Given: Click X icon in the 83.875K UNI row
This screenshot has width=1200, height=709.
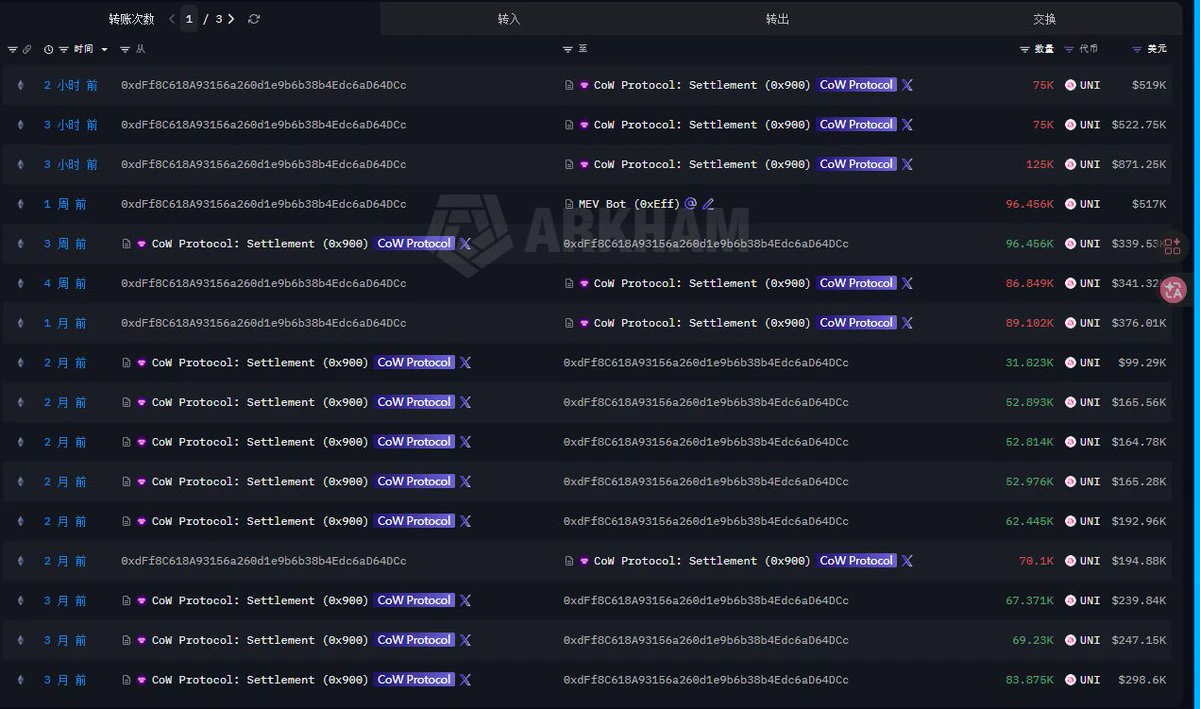Looking at the screenshot, I should click(x=465, y=680).
